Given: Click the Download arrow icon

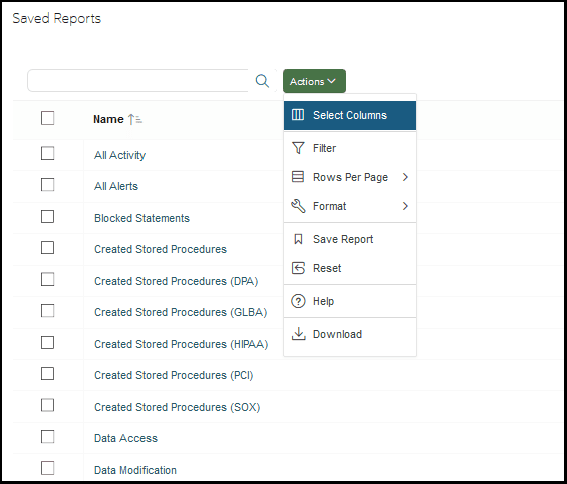Looking at the screenshot, I should (298, 334).
